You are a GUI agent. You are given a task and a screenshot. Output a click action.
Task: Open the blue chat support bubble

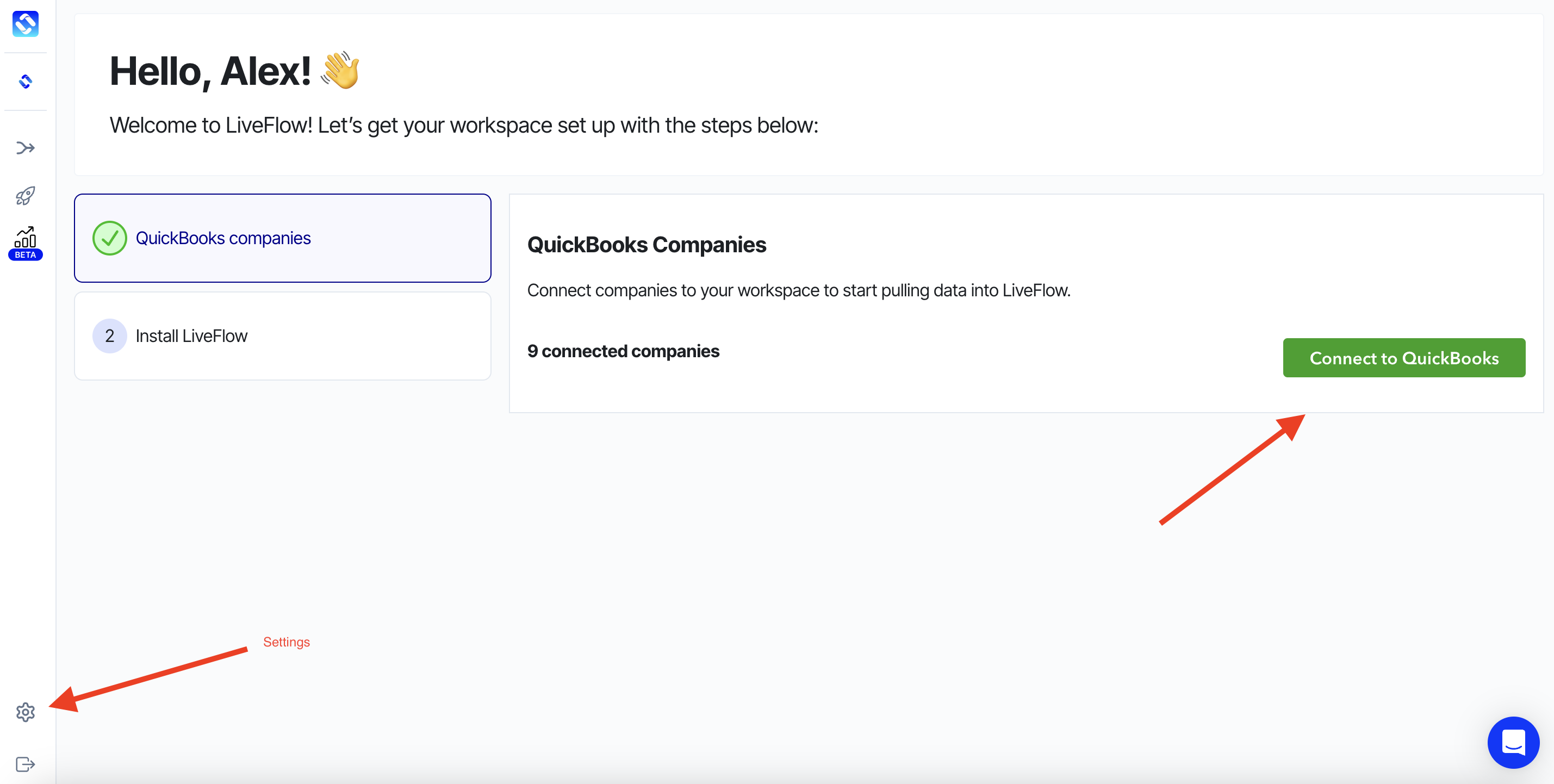[x=1513, y=742]
